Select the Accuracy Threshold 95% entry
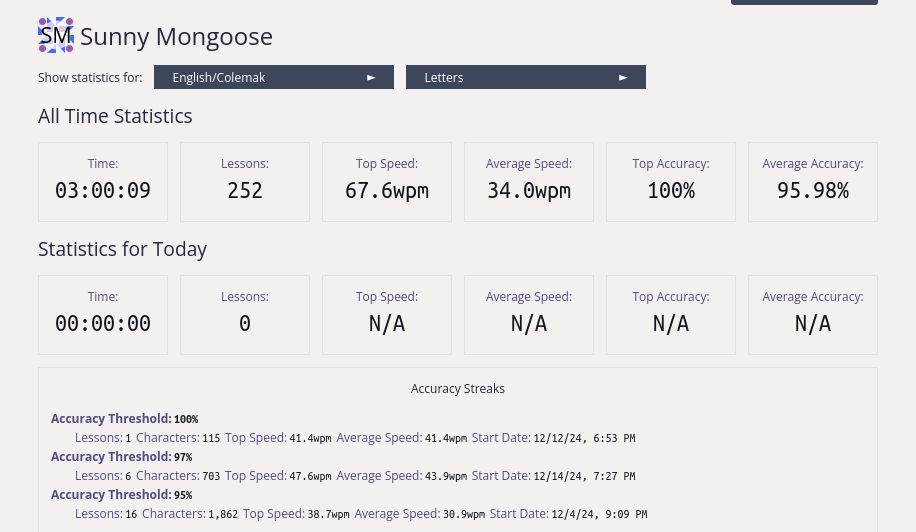 click(x=121, y=495)
